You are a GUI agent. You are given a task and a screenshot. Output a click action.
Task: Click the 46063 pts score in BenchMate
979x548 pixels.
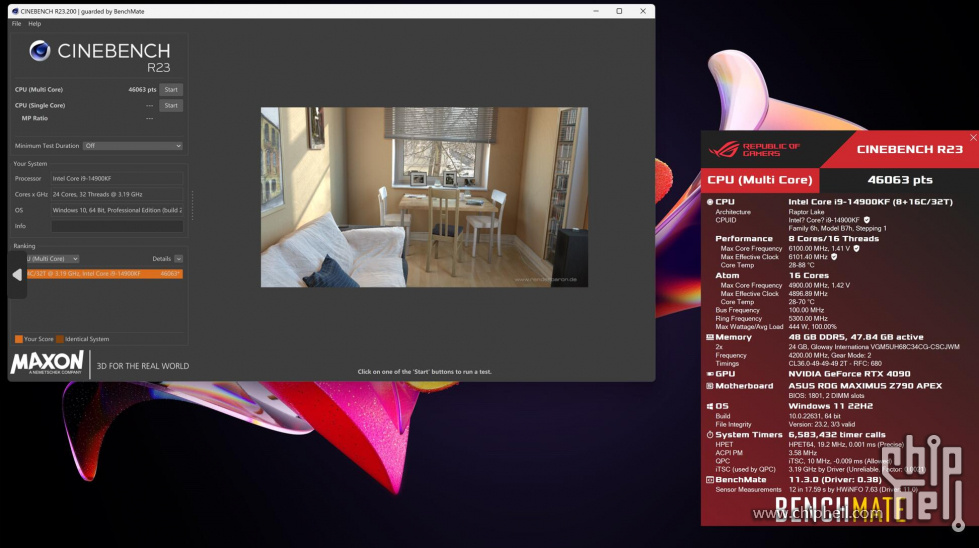[x=900, y=180]
